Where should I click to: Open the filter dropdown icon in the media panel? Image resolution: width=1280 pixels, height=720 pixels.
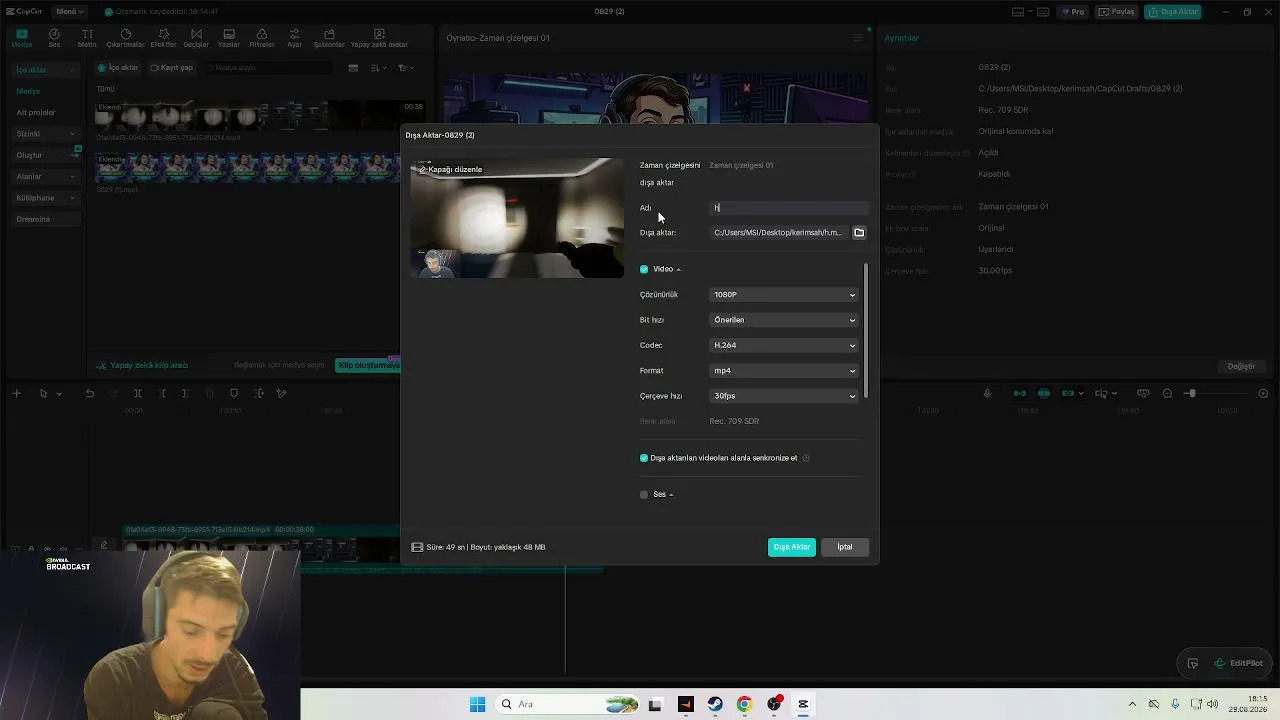click(405, 68)
